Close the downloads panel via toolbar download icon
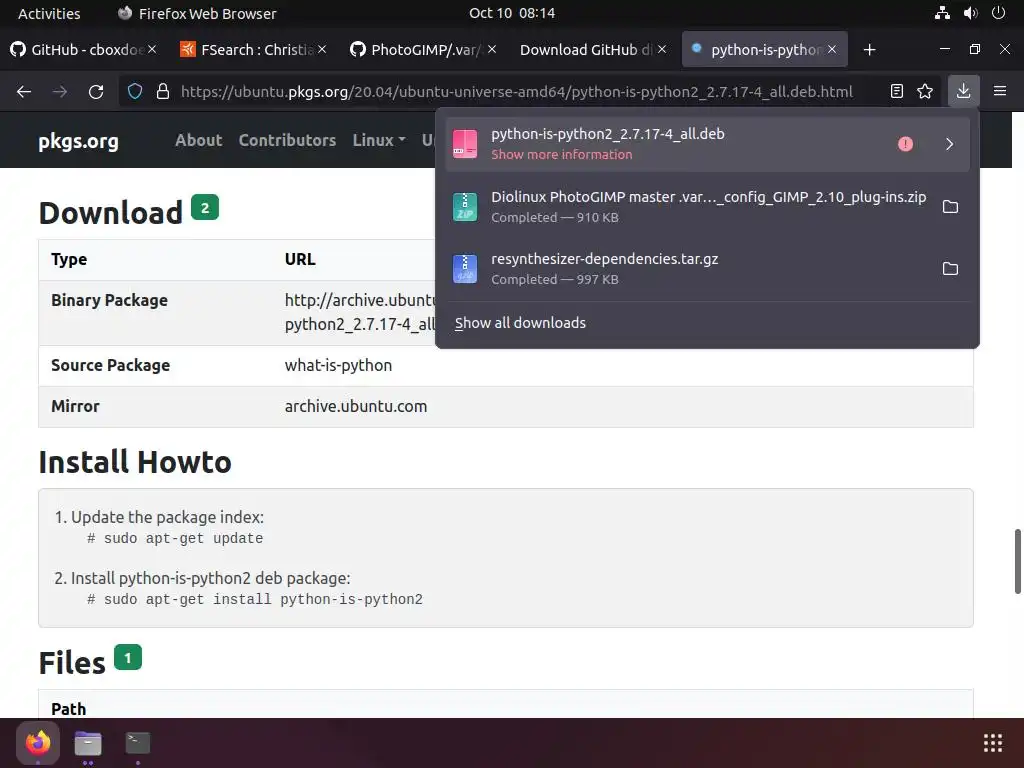 [x=963, y=91]
